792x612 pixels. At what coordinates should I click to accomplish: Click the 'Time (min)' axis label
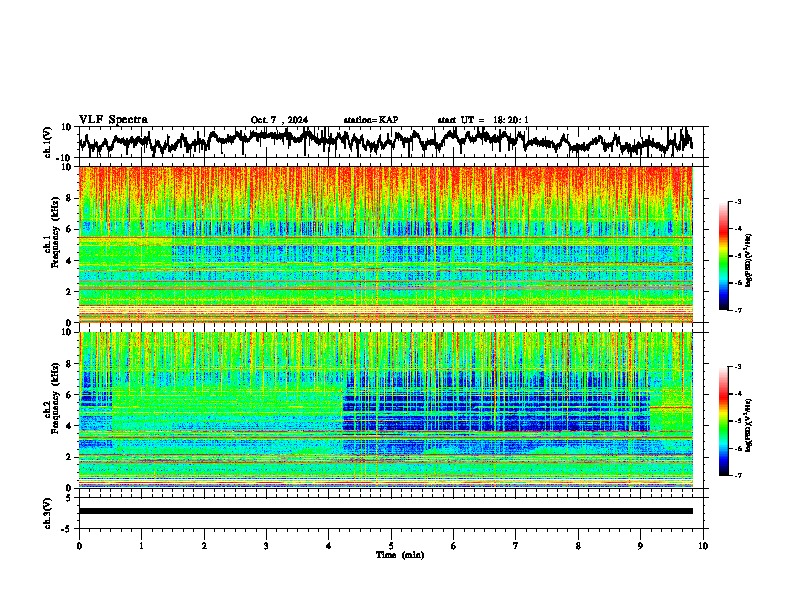click(x=400, y=555)
